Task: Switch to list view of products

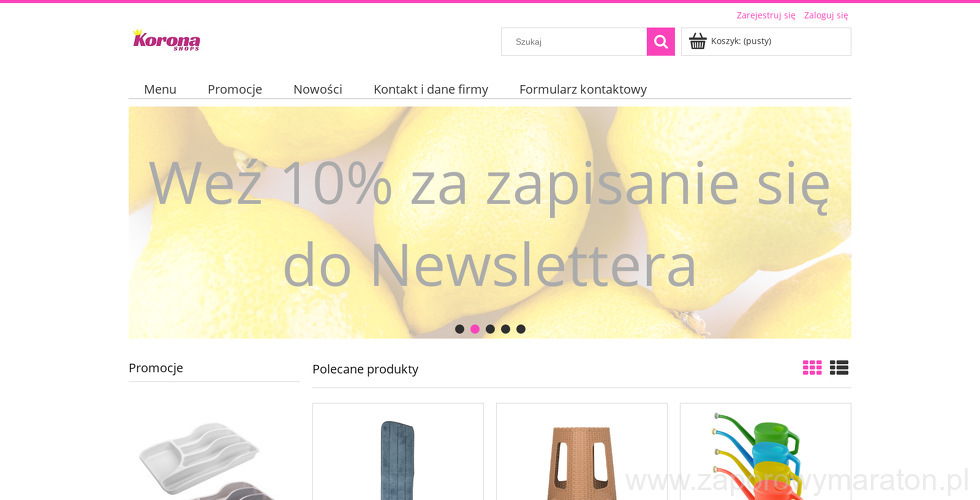Action: pos(839,368)
